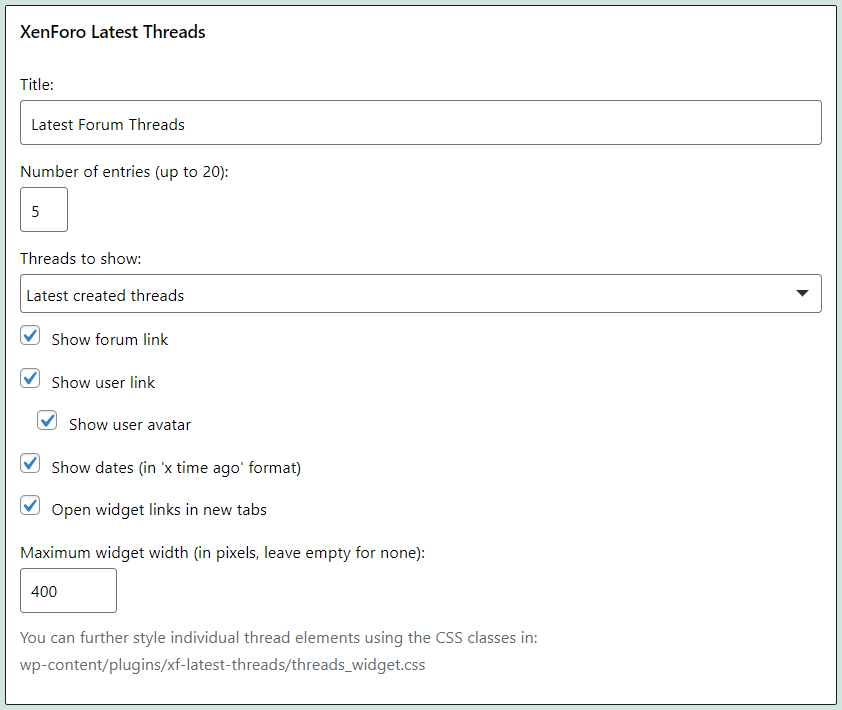Untick the Show dates checkbox
Viewport: 842px width, 710px height.
pos(31,465)
